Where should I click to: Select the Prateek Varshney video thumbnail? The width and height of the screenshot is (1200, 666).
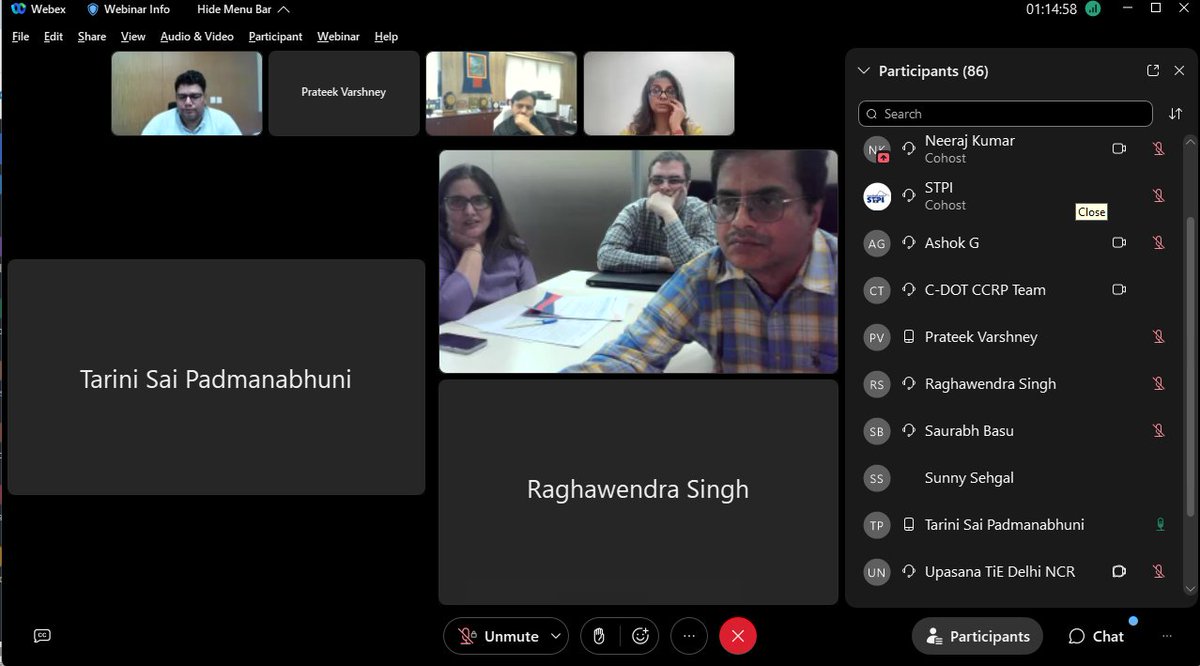click(344, 93)
